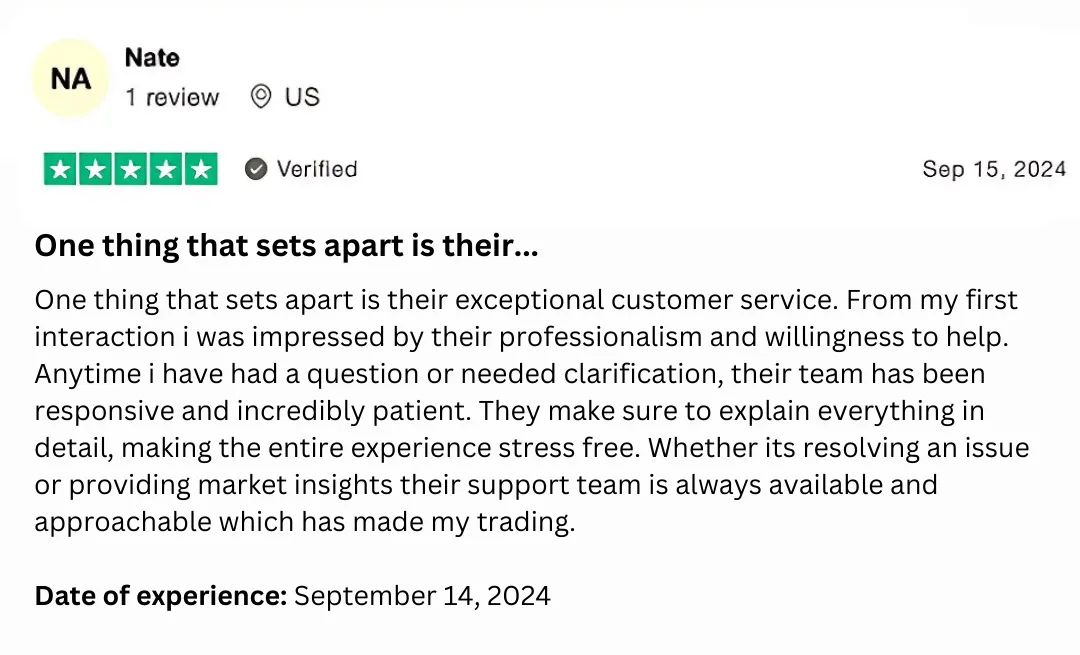Click the location pin icon
1080x655 pixels.
click(x=261, y=97)
